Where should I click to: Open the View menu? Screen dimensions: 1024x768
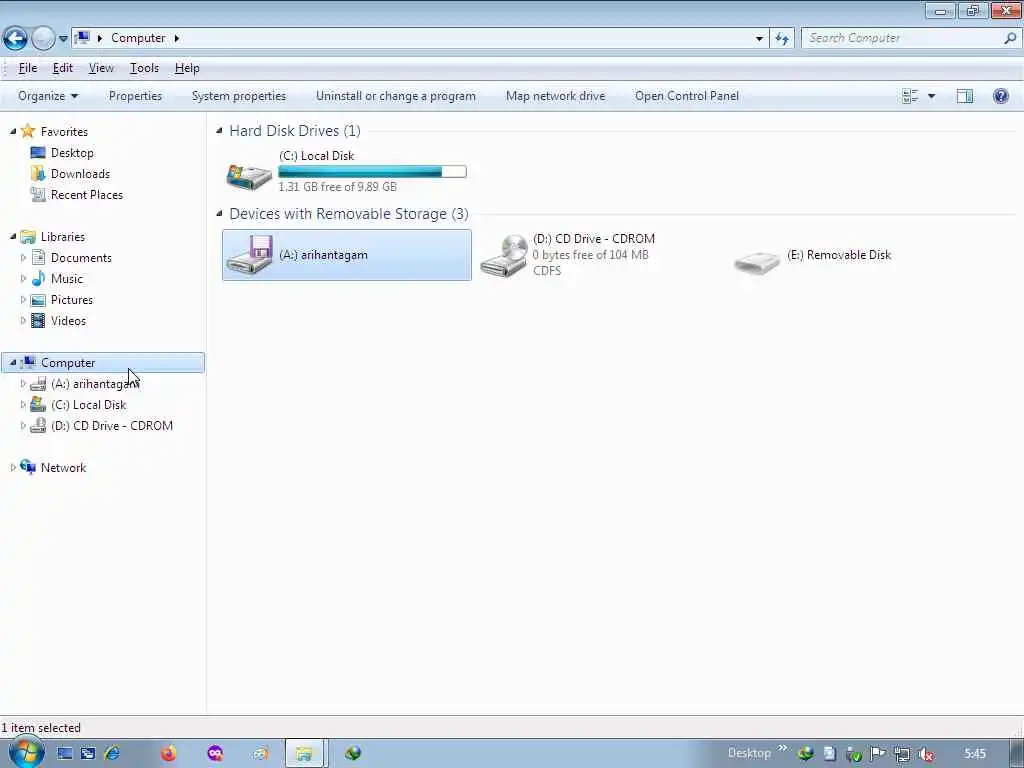tap(101, 68)
